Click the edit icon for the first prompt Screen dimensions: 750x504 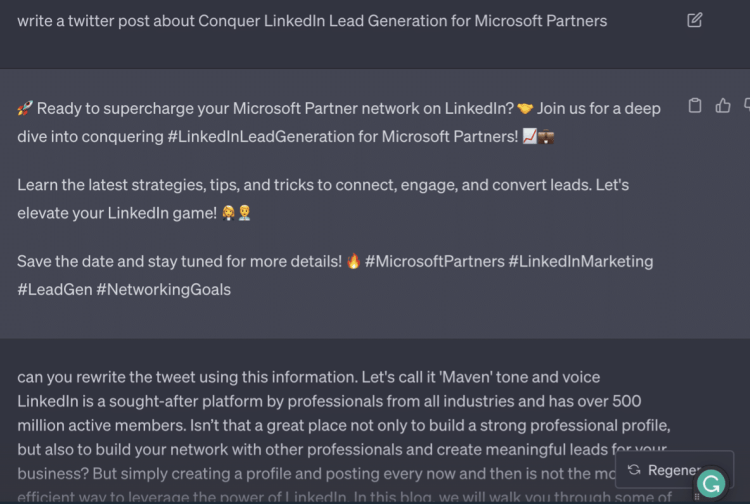[695, 20]
